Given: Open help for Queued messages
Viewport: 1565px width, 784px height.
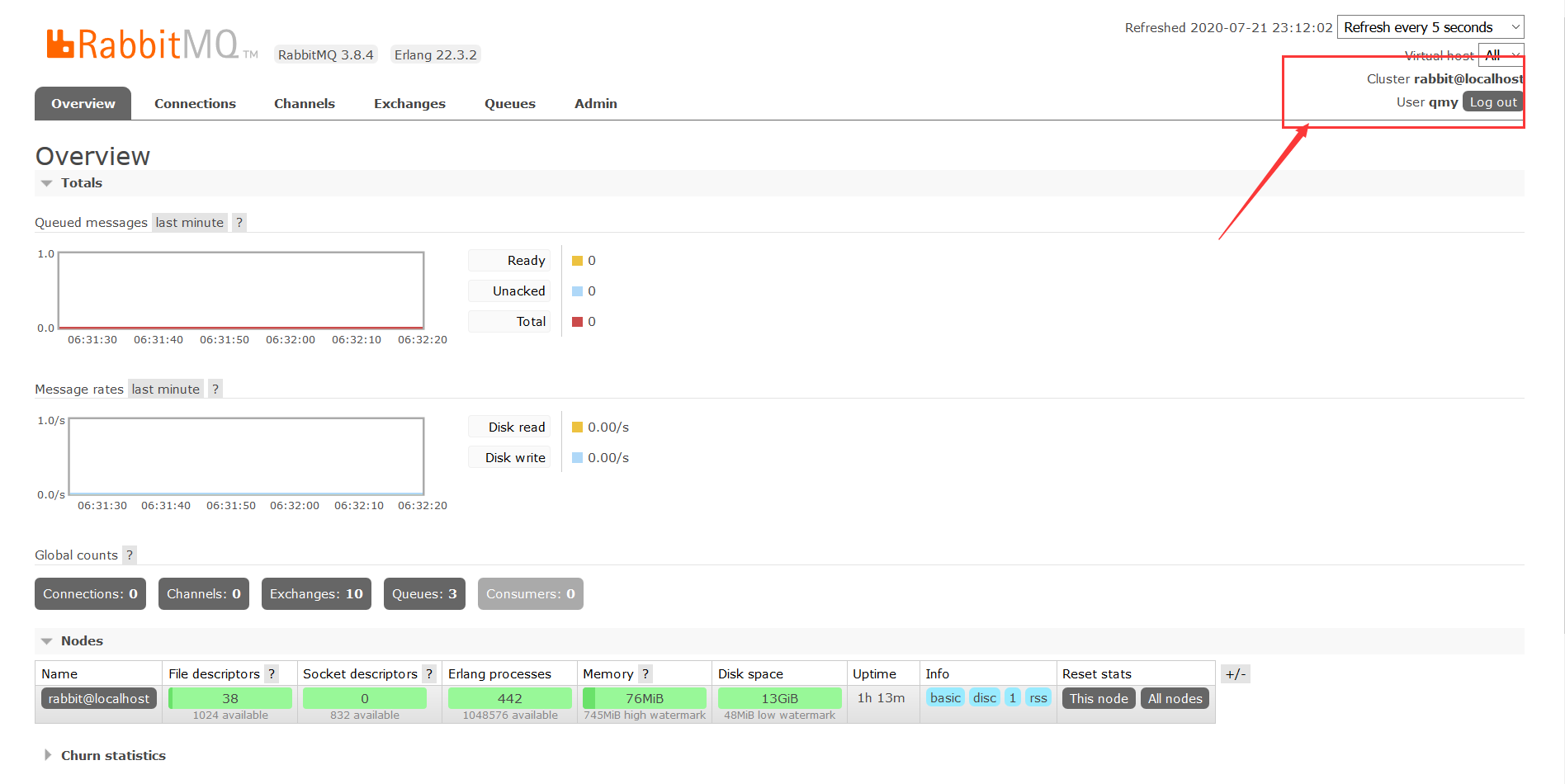Looking at the screenshot, I should (239, 223).
